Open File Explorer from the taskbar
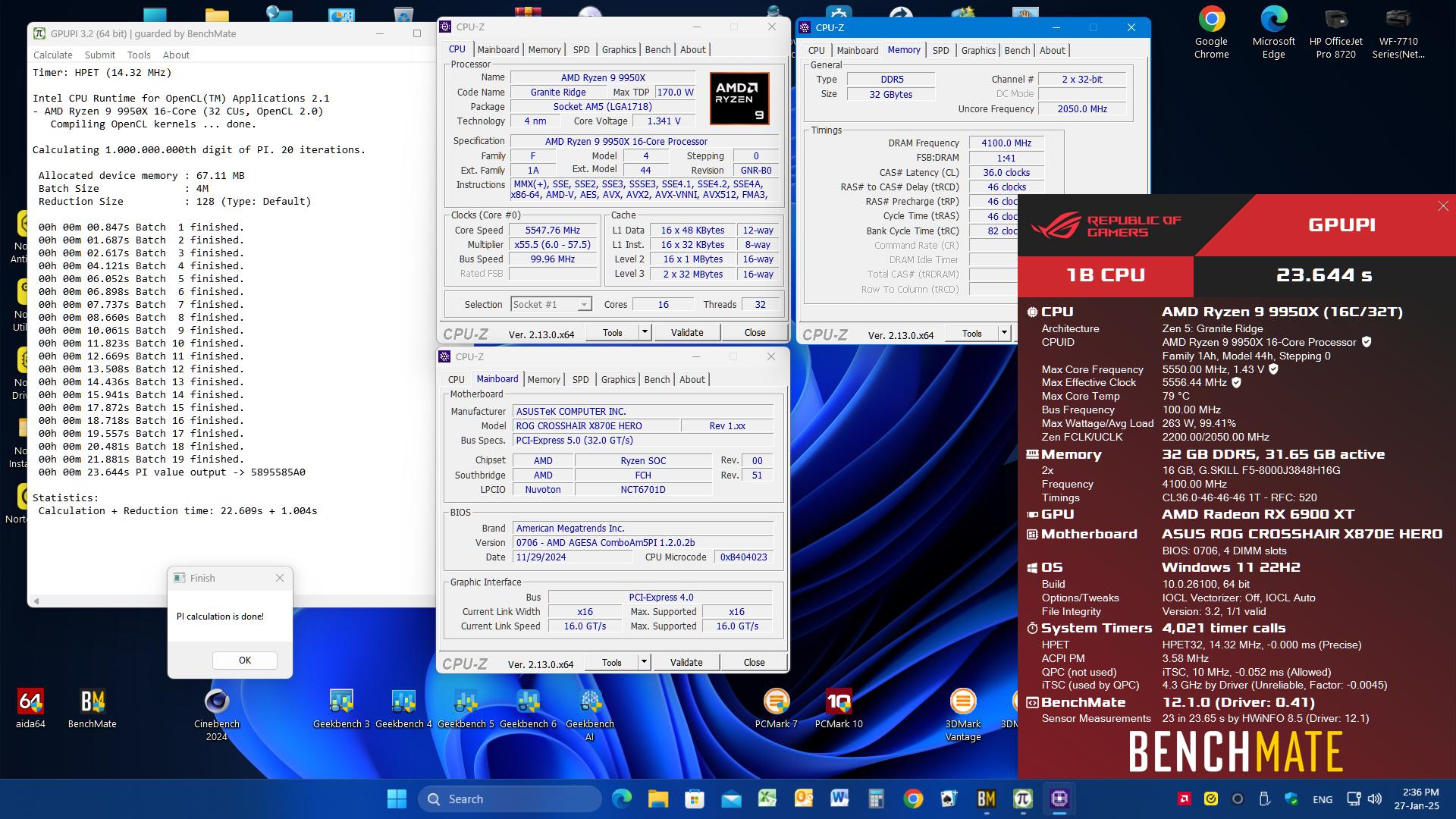Viewport: 1456px width, 819px height. coord(657,799)
